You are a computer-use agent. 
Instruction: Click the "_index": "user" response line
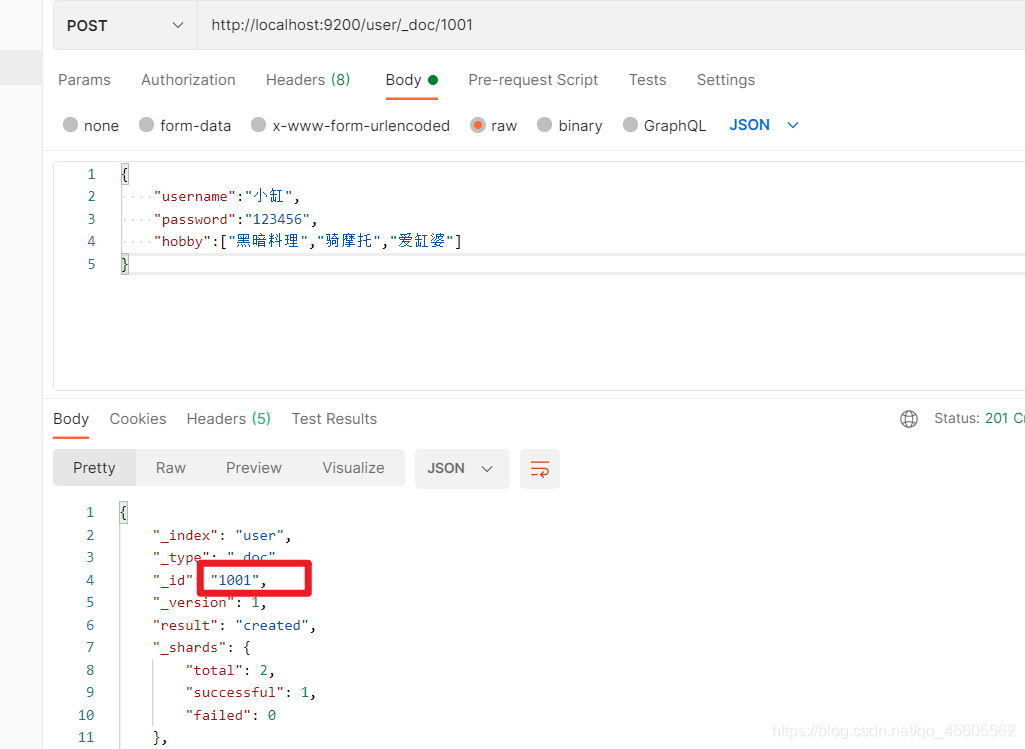pyautogui.click(x=222, y=535)
